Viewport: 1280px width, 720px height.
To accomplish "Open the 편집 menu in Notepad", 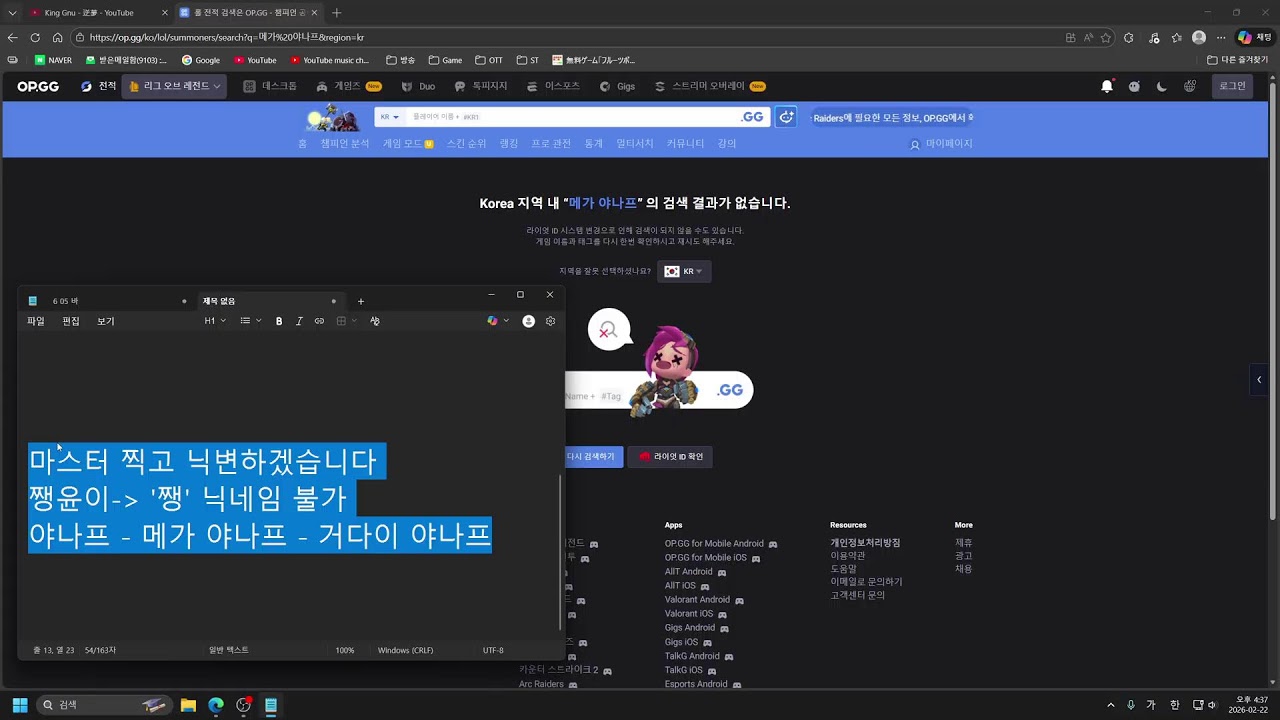I will pyautogui.click(x=71, y=321).
